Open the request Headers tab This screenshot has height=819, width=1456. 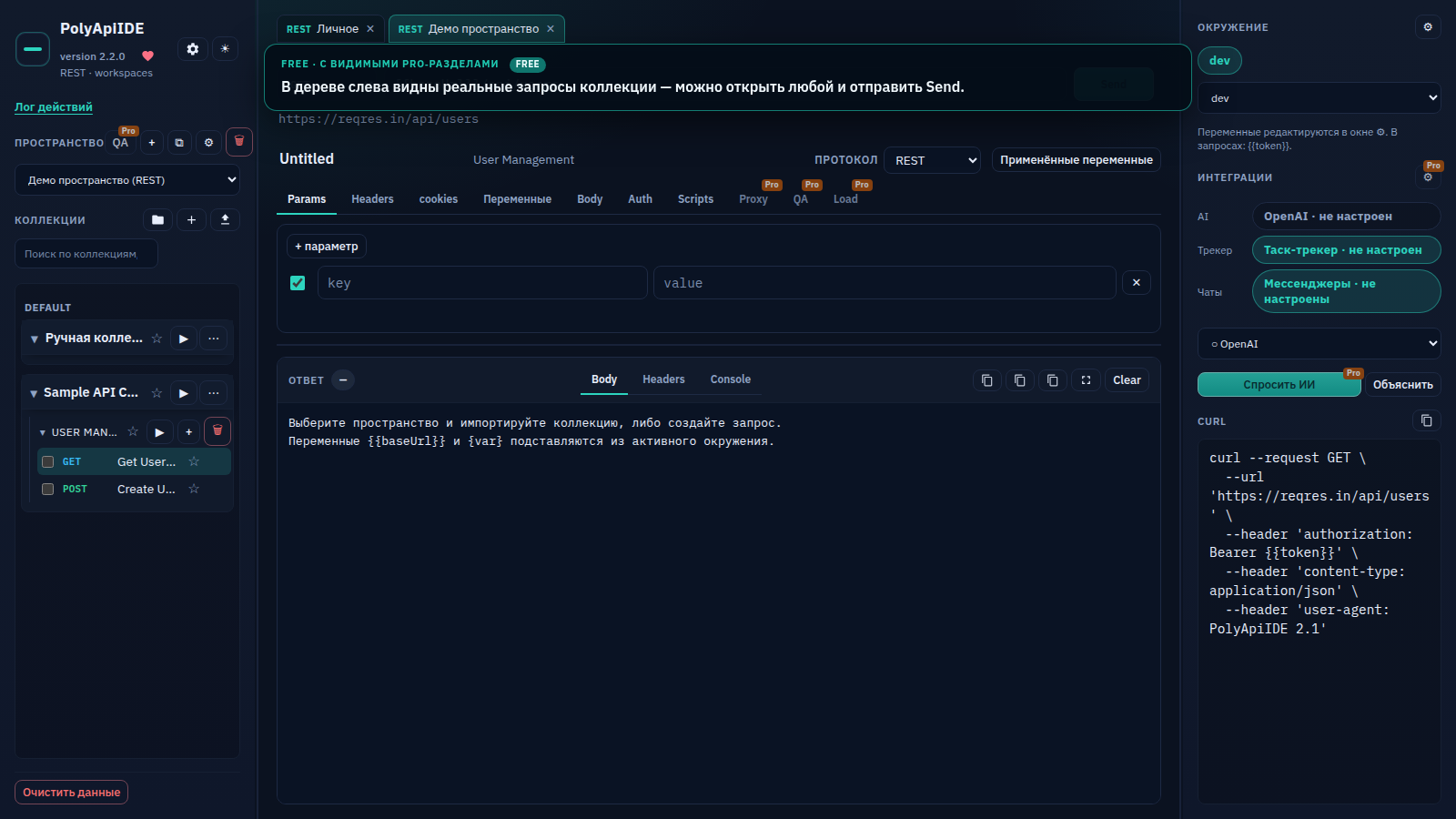(x=372, y=199)
